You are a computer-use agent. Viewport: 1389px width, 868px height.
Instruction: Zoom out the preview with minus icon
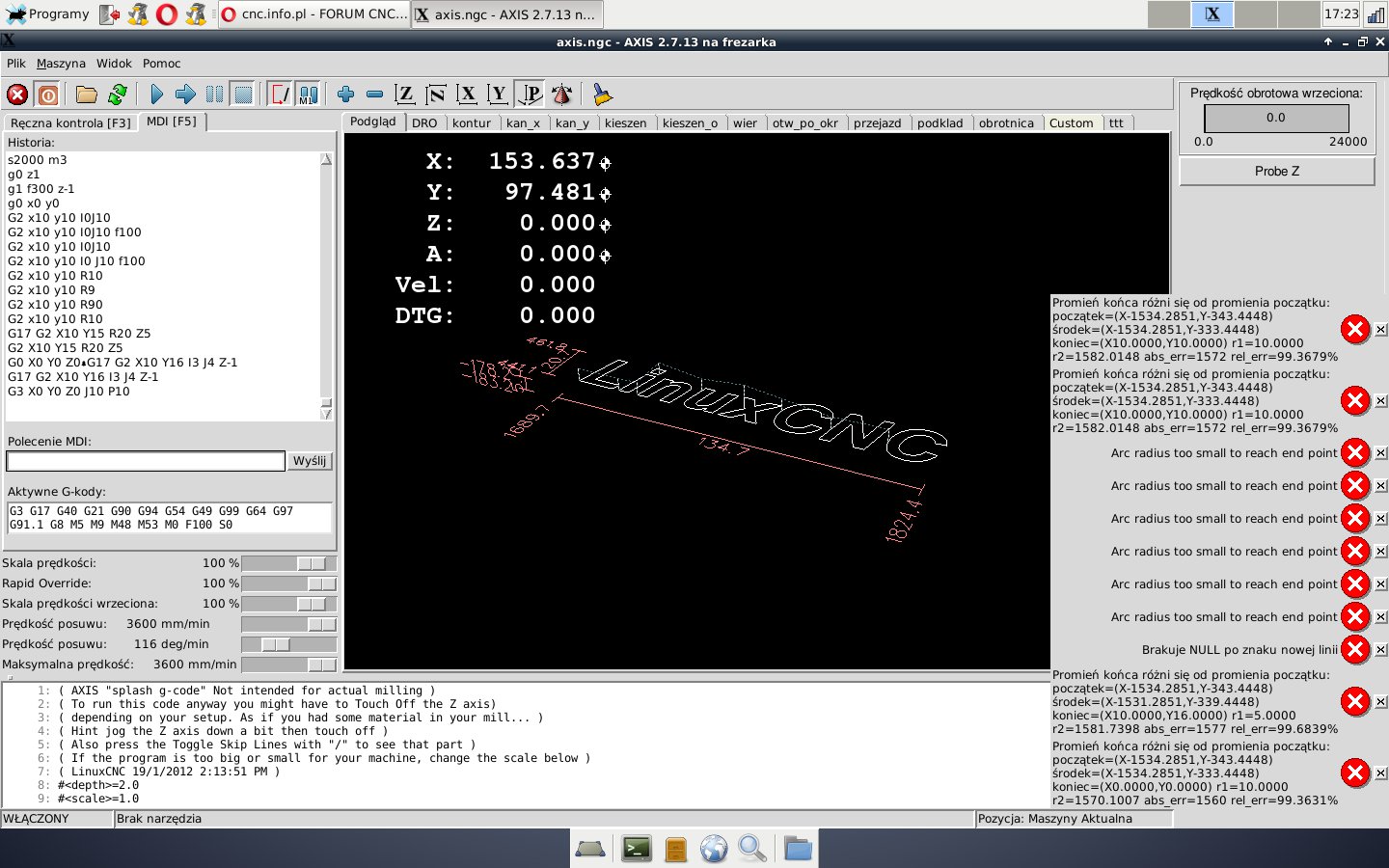point(374,95)
